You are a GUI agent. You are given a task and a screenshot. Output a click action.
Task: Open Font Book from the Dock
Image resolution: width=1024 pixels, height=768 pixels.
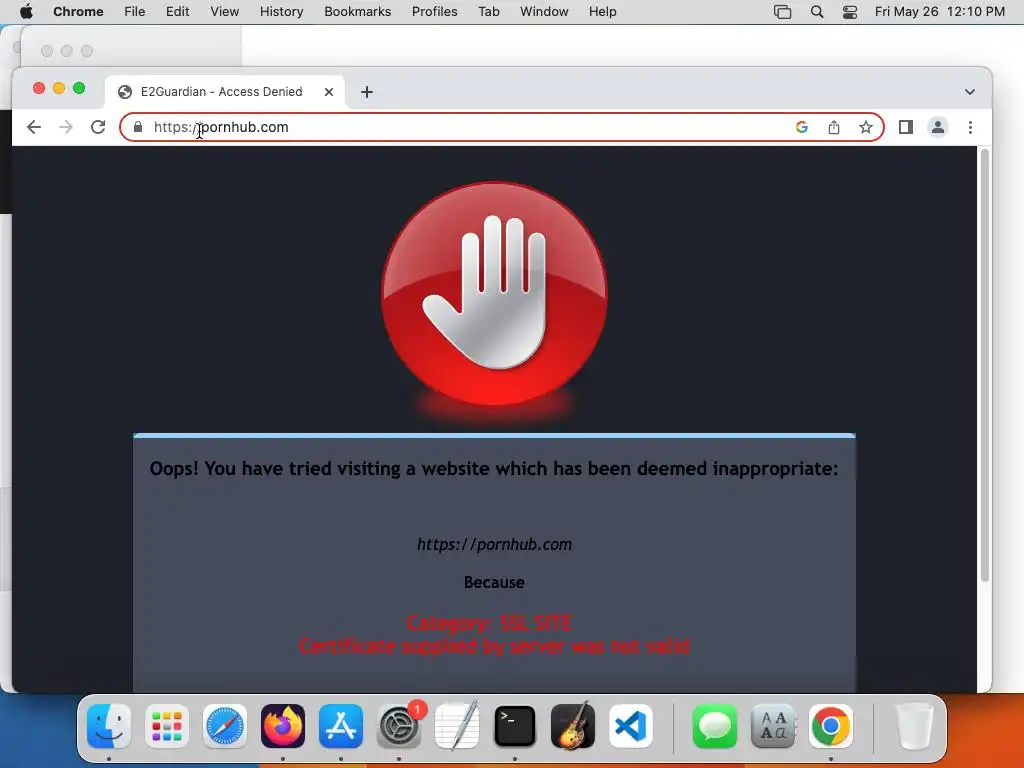pos(773,726)
